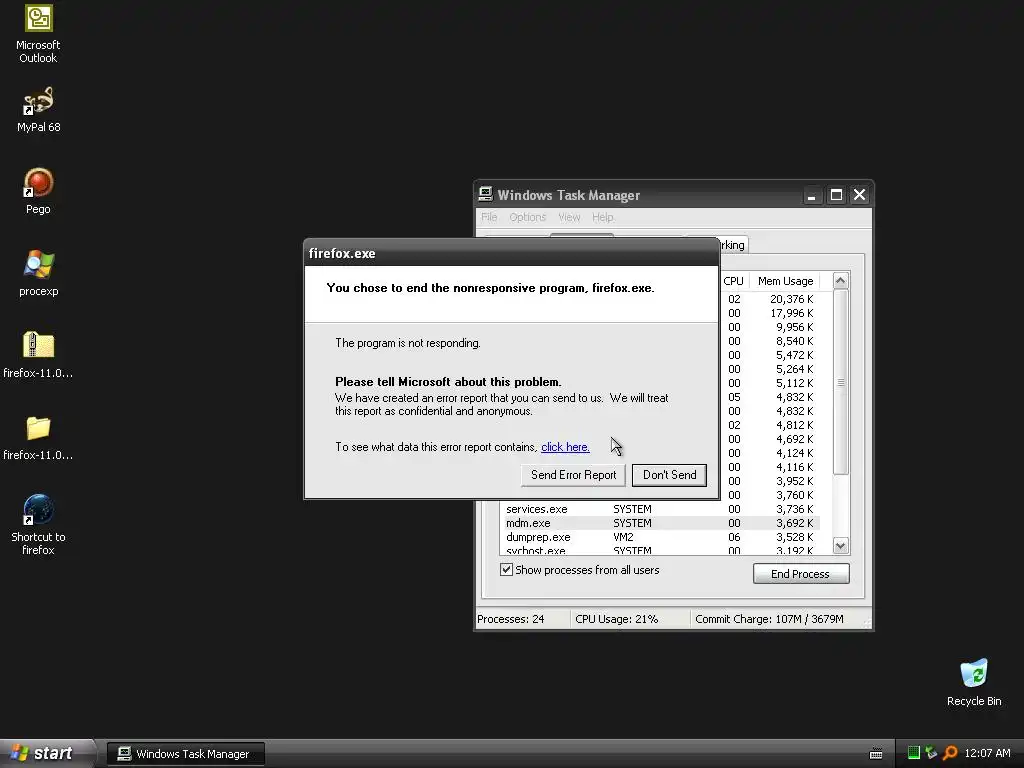Image resolution: width=1024 pixels, height=768 pixels.
Task: Click the 4,692 K memory value
Action: pyautogui.click(x=794, y=439)
